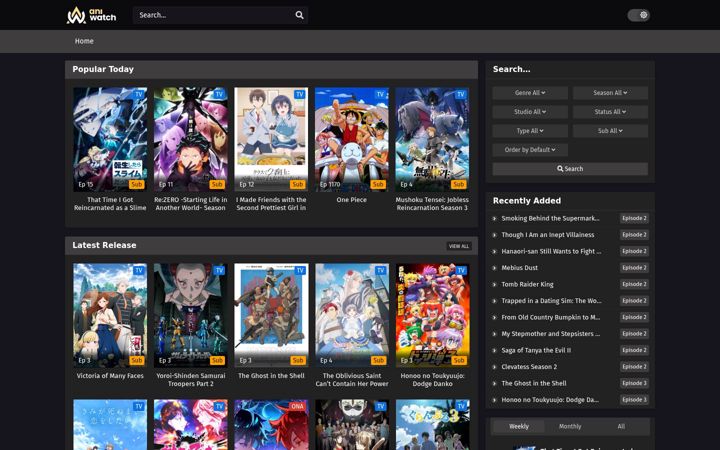Click the arrow icon beside Saga of Tanya

(x=495, y=351)
